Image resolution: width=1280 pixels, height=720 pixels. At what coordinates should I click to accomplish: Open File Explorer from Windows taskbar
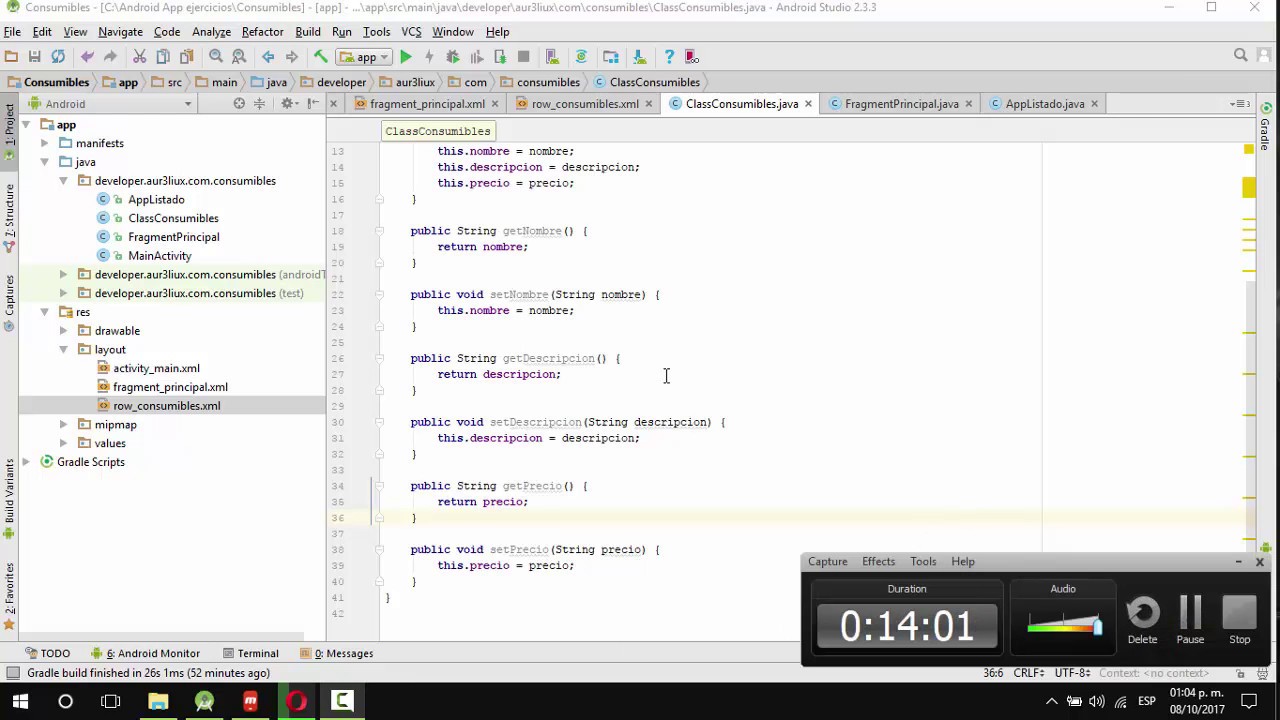tap(158, 702)
